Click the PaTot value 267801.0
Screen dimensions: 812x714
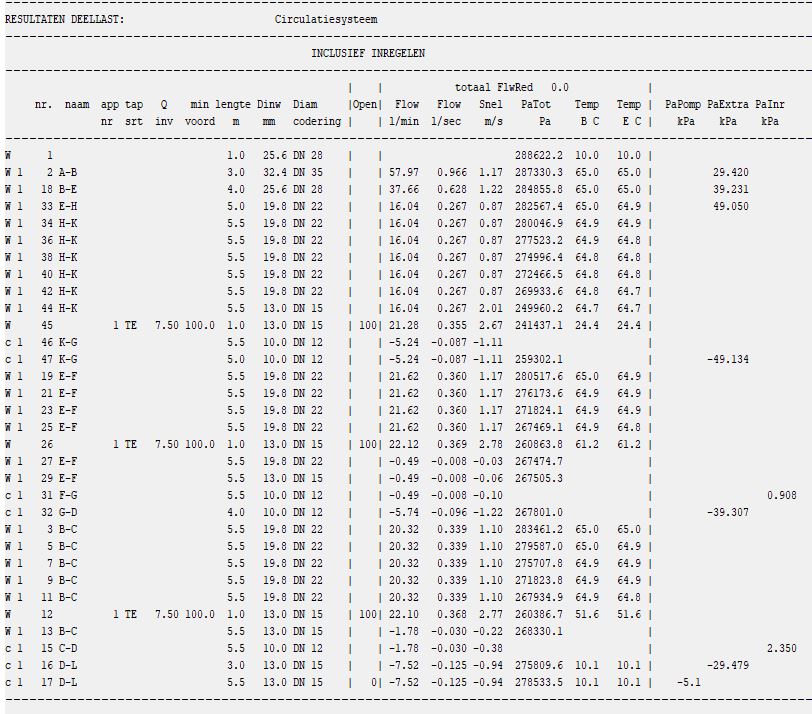[539, 512]
